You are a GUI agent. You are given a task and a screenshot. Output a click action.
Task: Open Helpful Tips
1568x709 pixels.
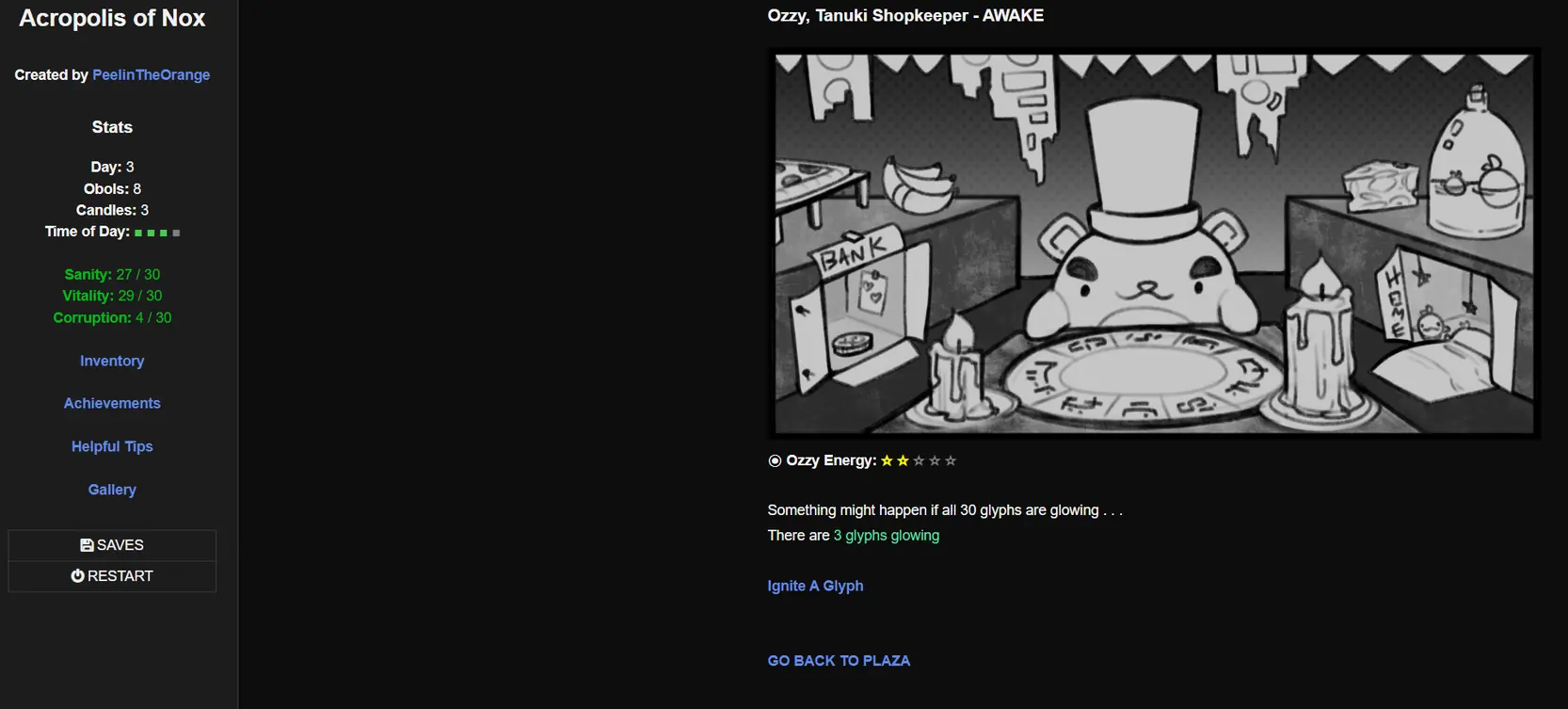pyautogui.click(x=112, y=446)
